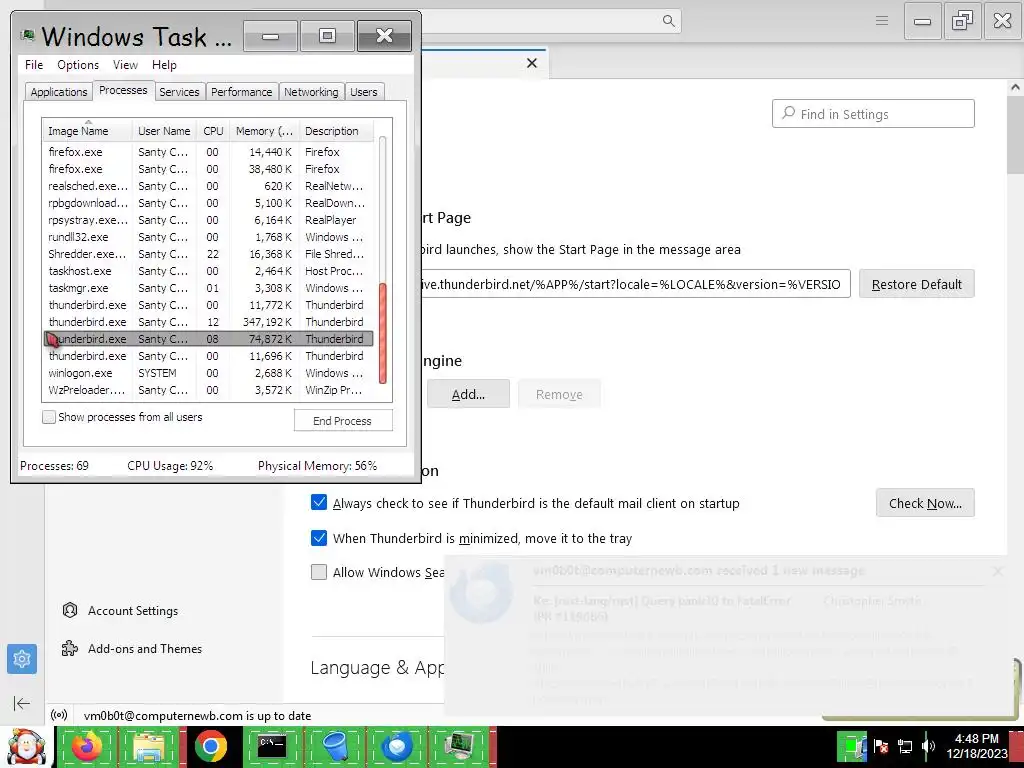The height and width of the screenshot is (768, 1024).
Task: Switch to the Services tab
Action: (x=179, y=92)
